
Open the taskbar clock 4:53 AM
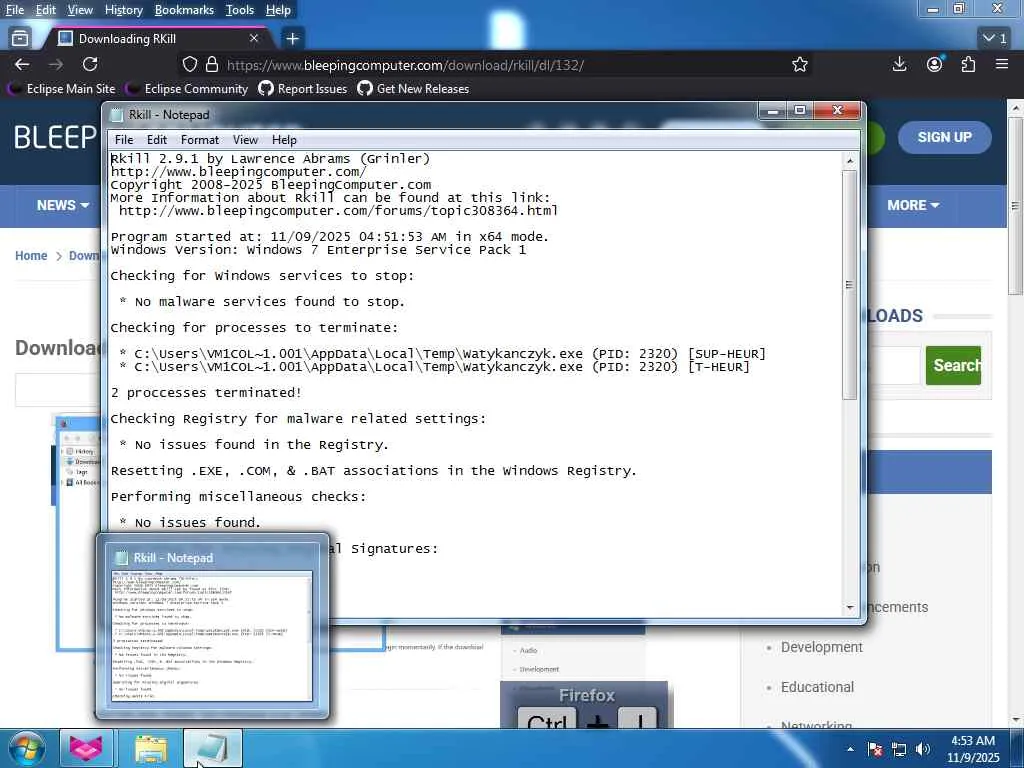pyautogui.click(x=972, y=749)
